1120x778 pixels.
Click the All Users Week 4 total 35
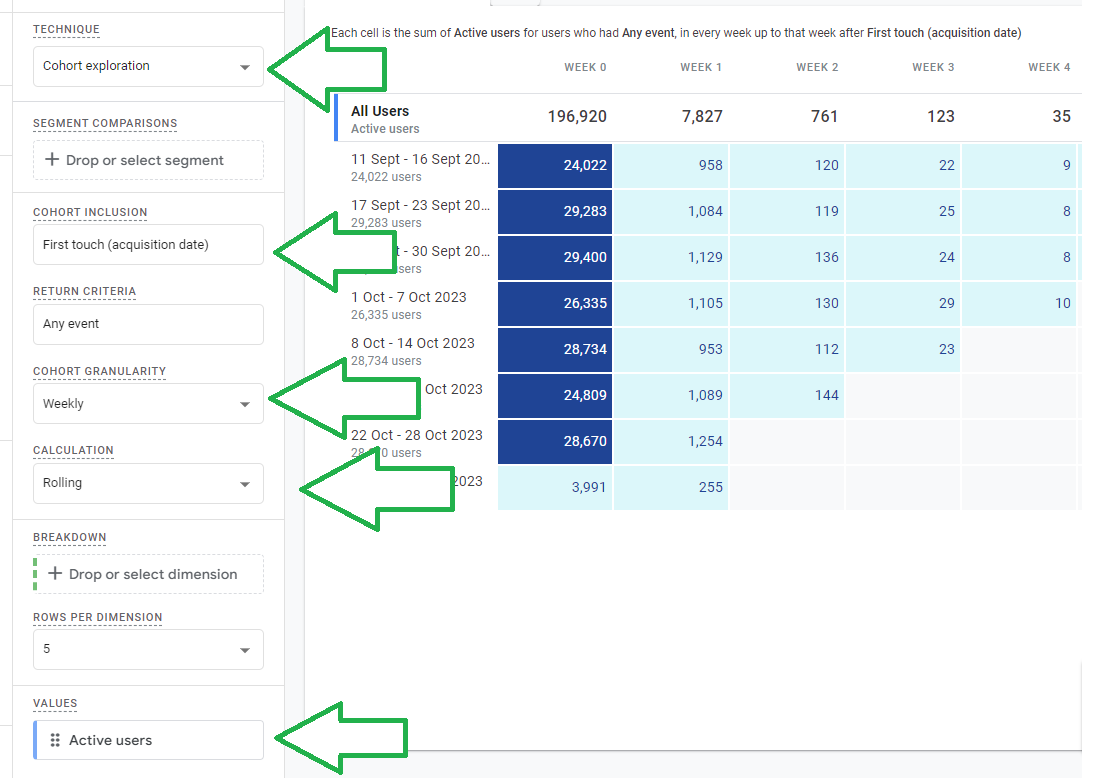(x=1061, y=116)
